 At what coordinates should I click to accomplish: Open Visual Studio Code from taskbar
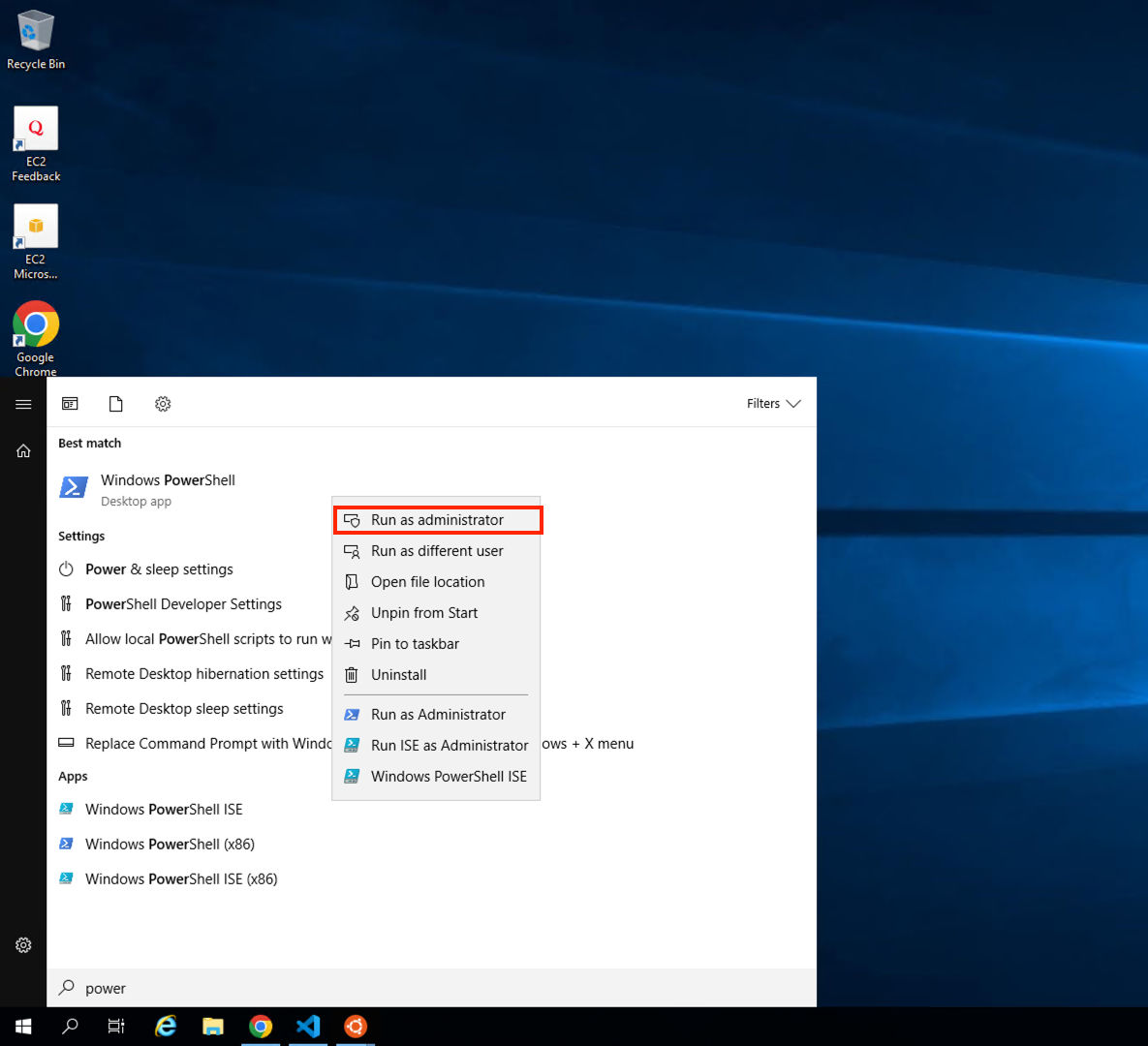click(x=308, y=1027)
